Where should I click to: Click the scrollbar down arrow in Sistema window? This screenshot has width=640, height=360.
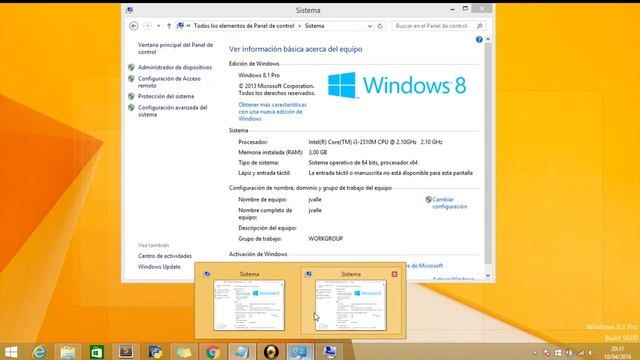coord(488,276)
